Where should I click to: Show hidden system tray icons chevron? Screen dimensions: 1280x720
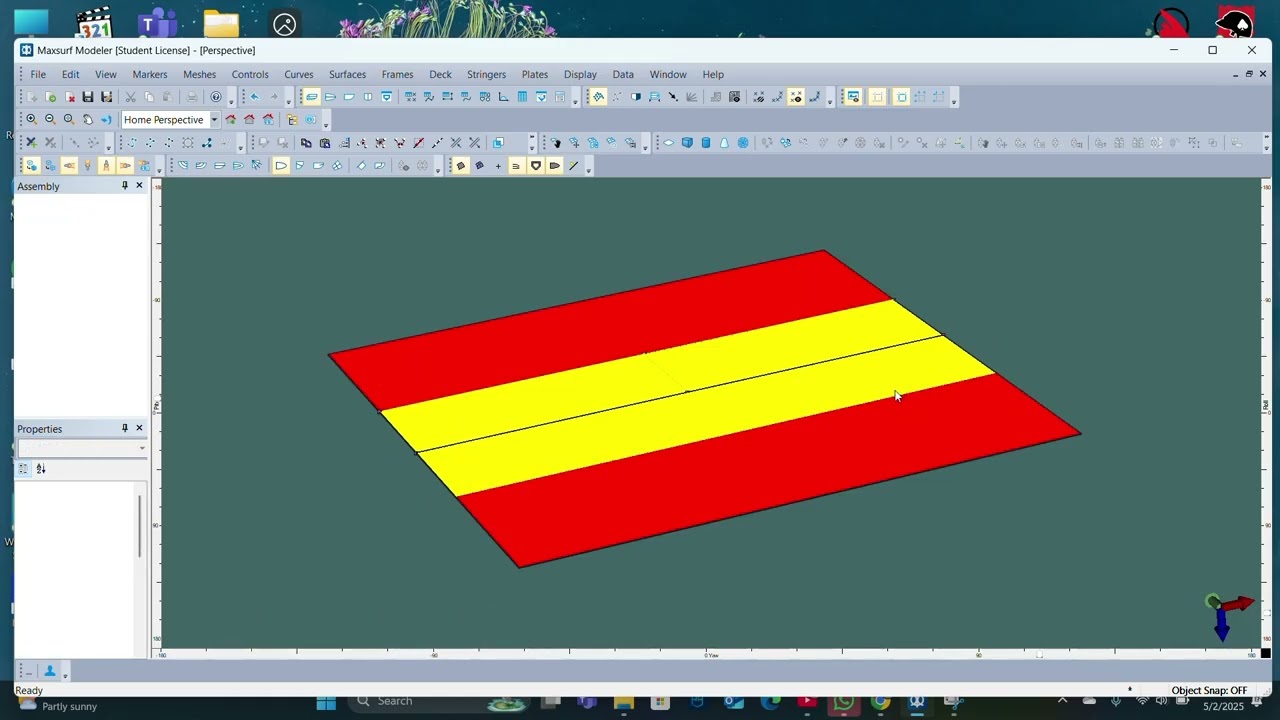click(x=1062, y=701)
